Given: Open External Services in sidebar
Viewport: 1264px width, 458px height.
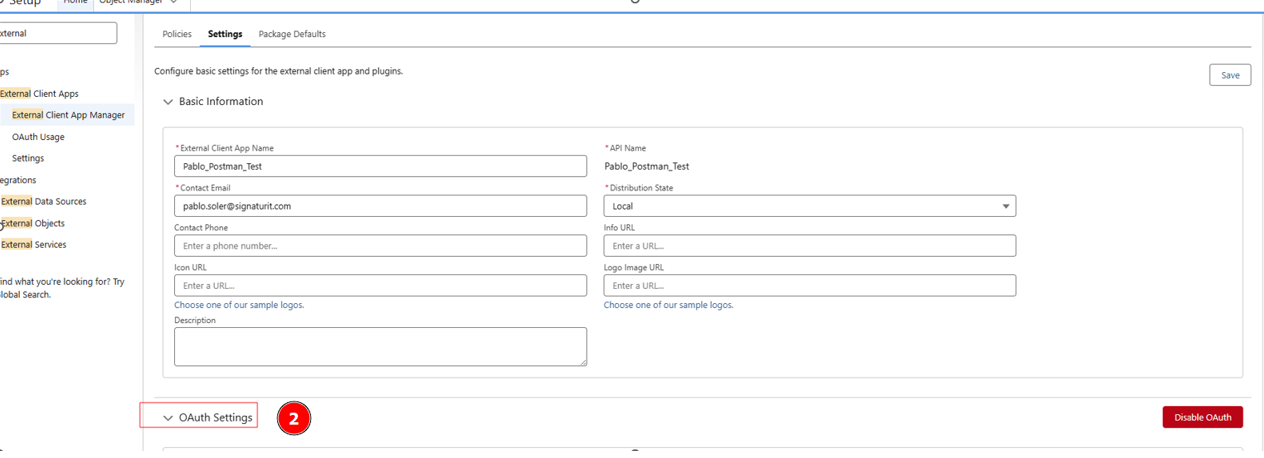Looking at the screenshot, I should 34,245.
